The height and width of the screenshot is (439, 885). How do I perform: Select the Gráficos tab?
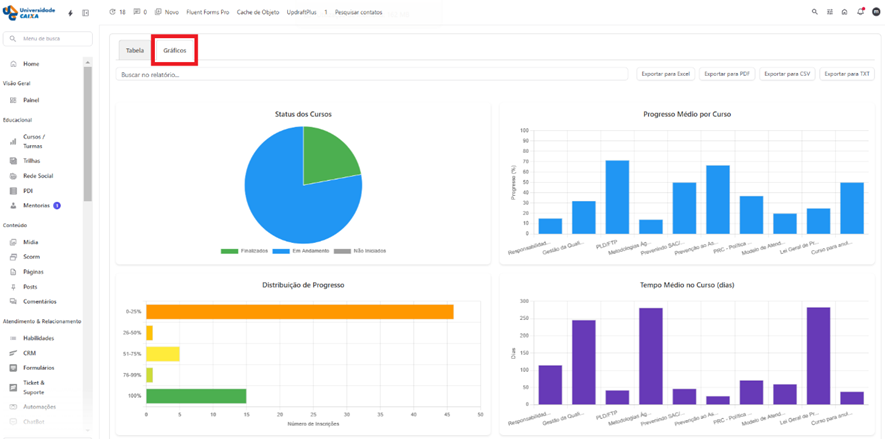tap(174, 50)
